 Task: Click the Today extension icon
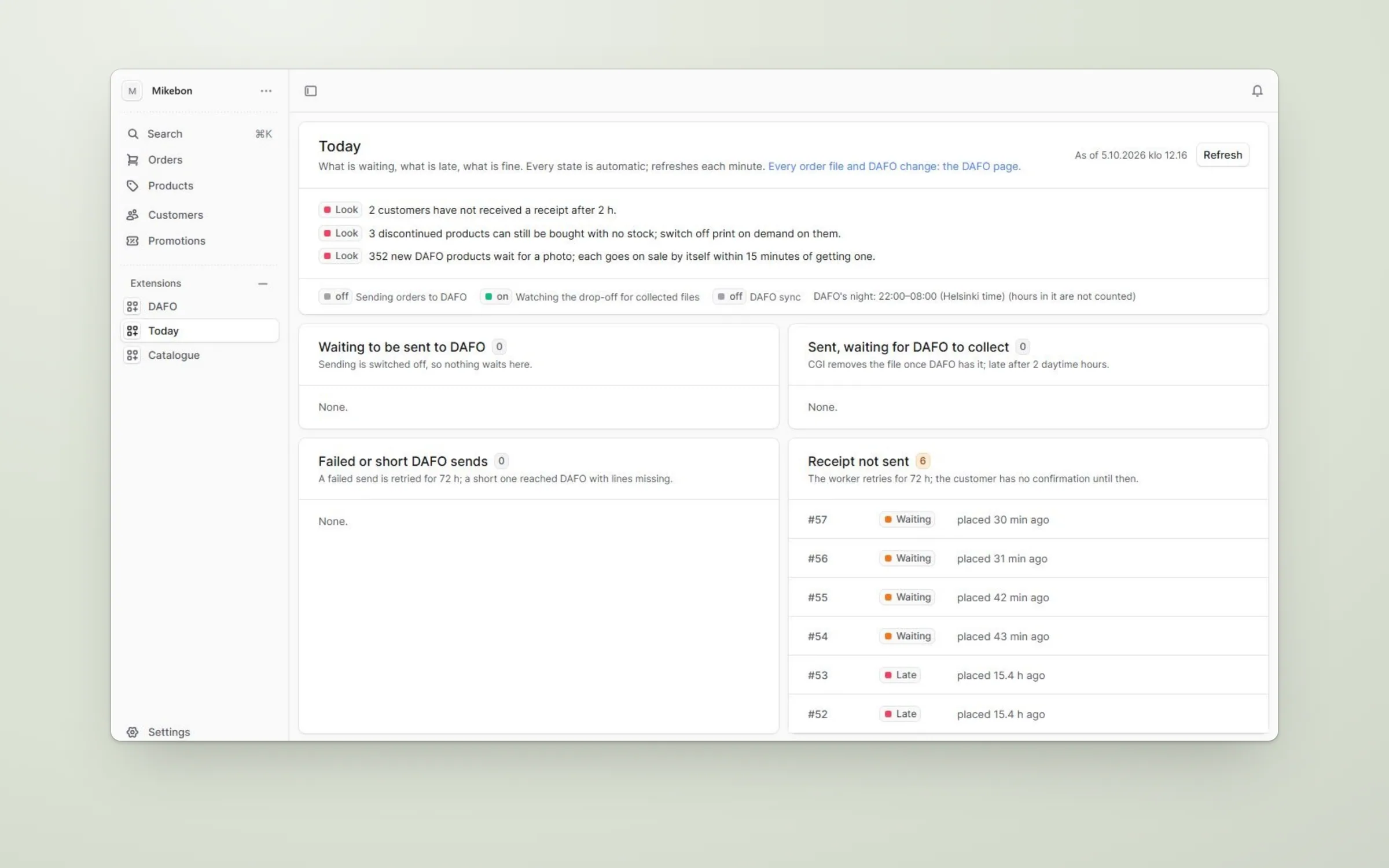(133, 330)
